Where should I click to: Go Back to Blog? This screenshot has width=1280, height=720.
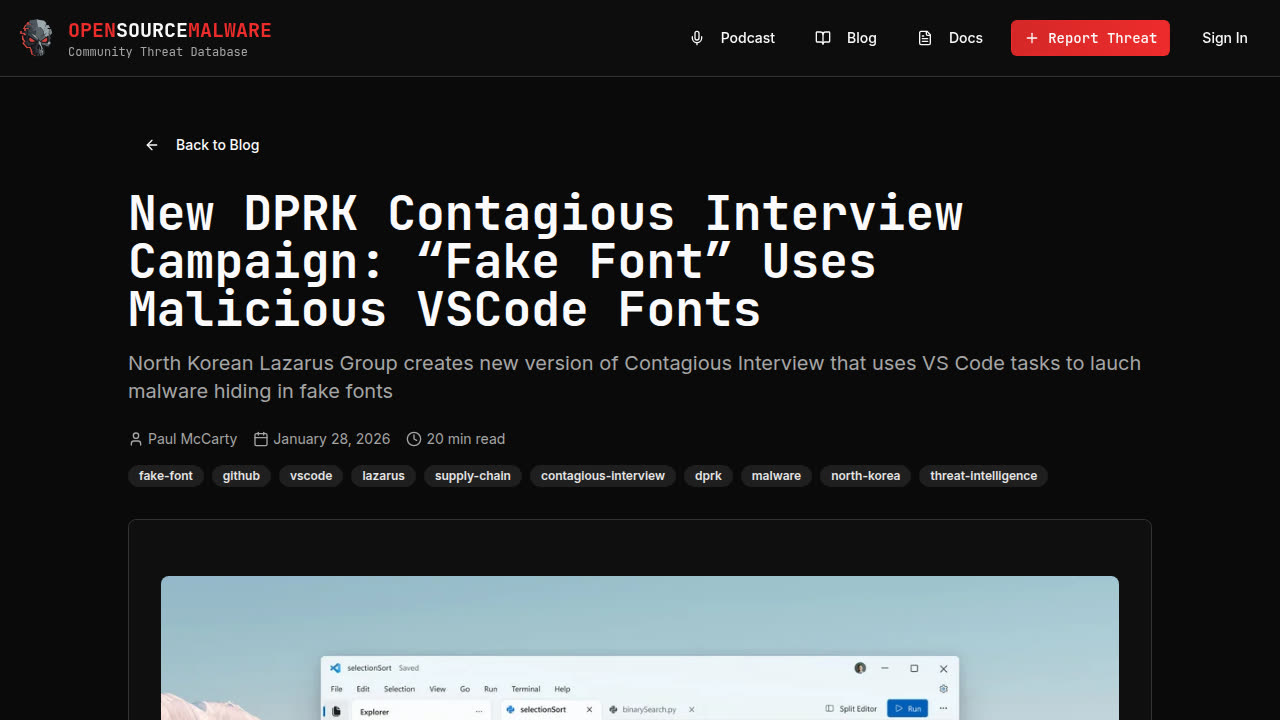(x=202, y=145)
